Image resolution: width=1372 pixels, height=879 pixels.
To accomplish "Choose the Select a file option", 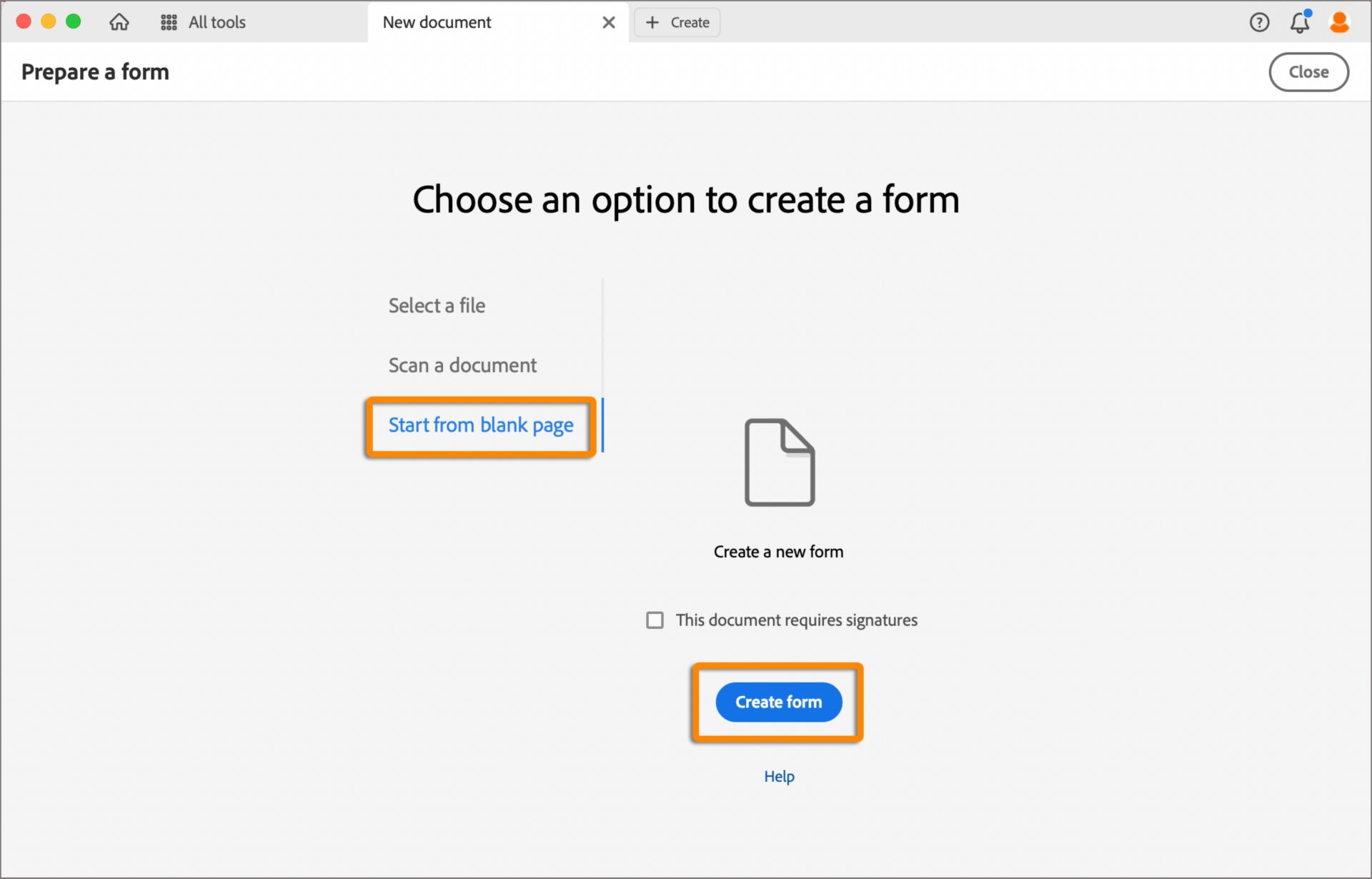I will coord(437,306).
